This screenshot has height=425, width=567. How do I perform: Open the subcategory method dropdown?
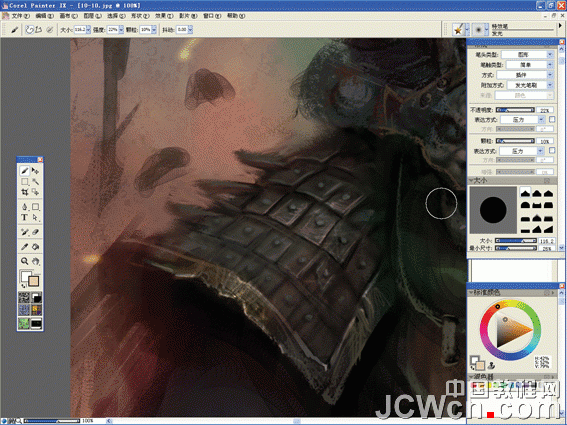pos(530,85)
